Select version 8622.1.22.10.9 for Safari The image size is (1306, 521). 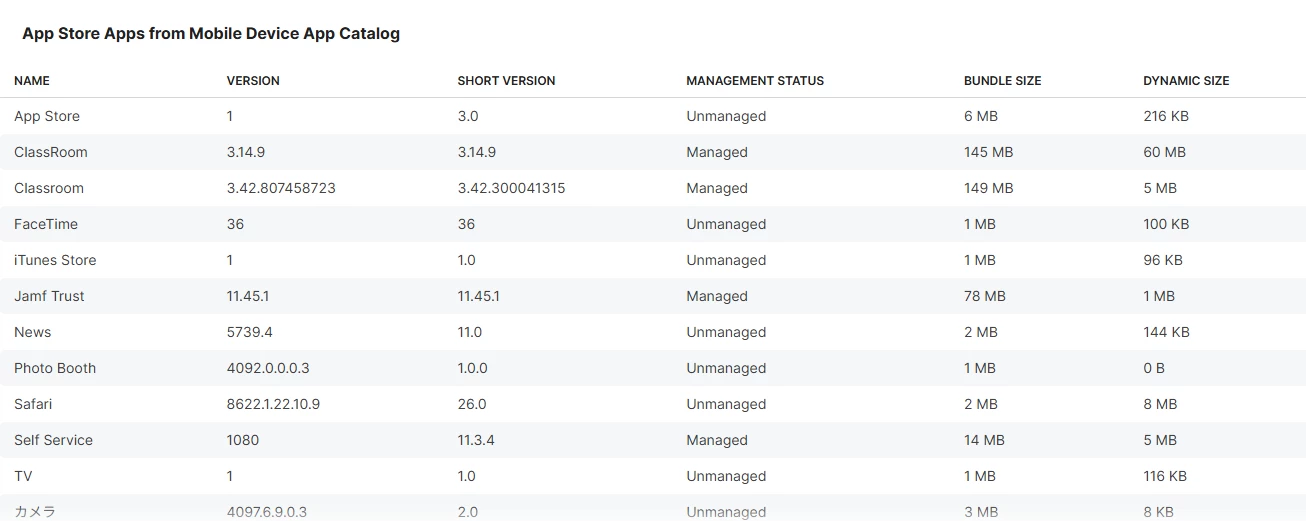pyautogui.click(x=273, y=404)
